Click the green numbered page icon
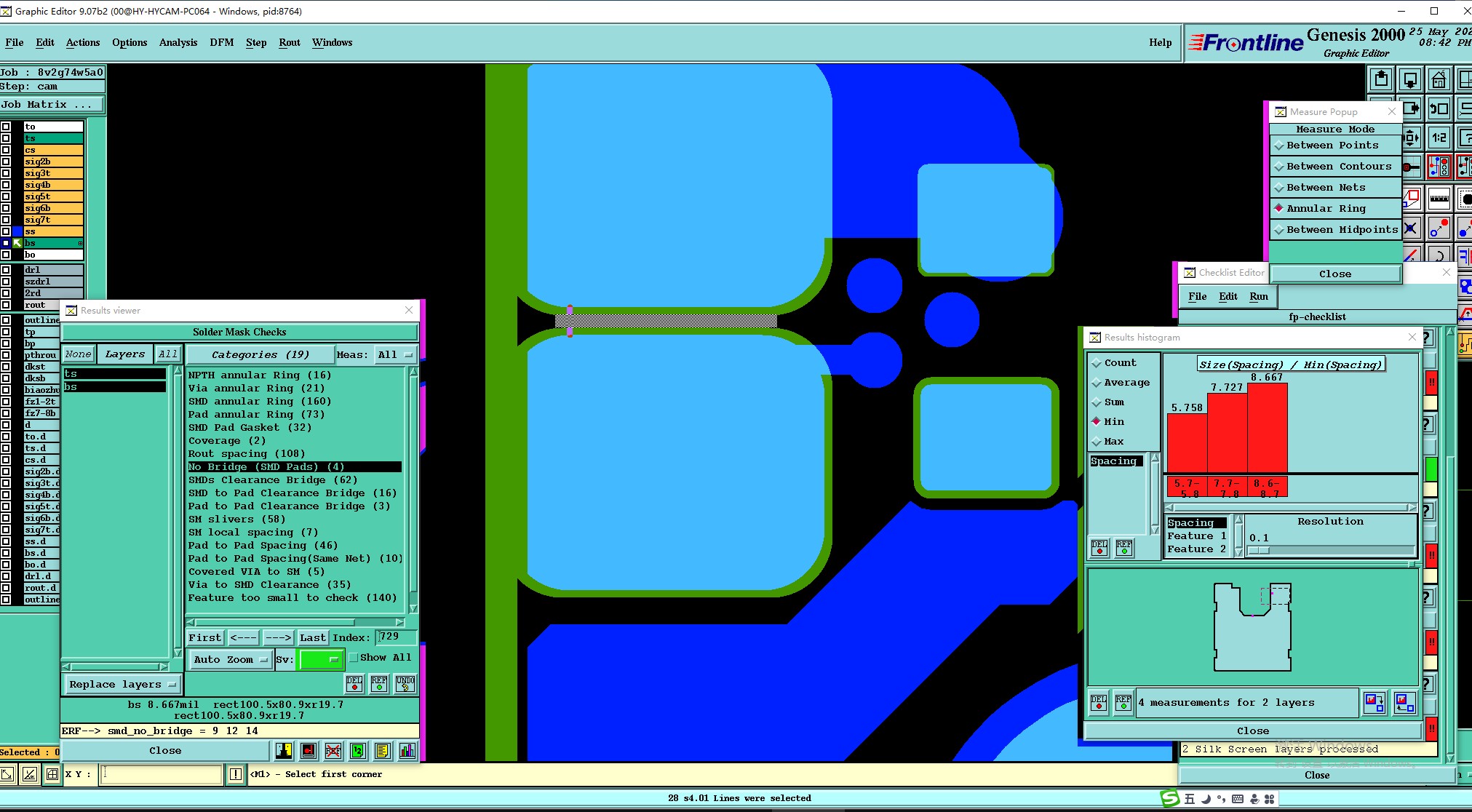Screen dimensions: 1472x812 coord(358,750)
